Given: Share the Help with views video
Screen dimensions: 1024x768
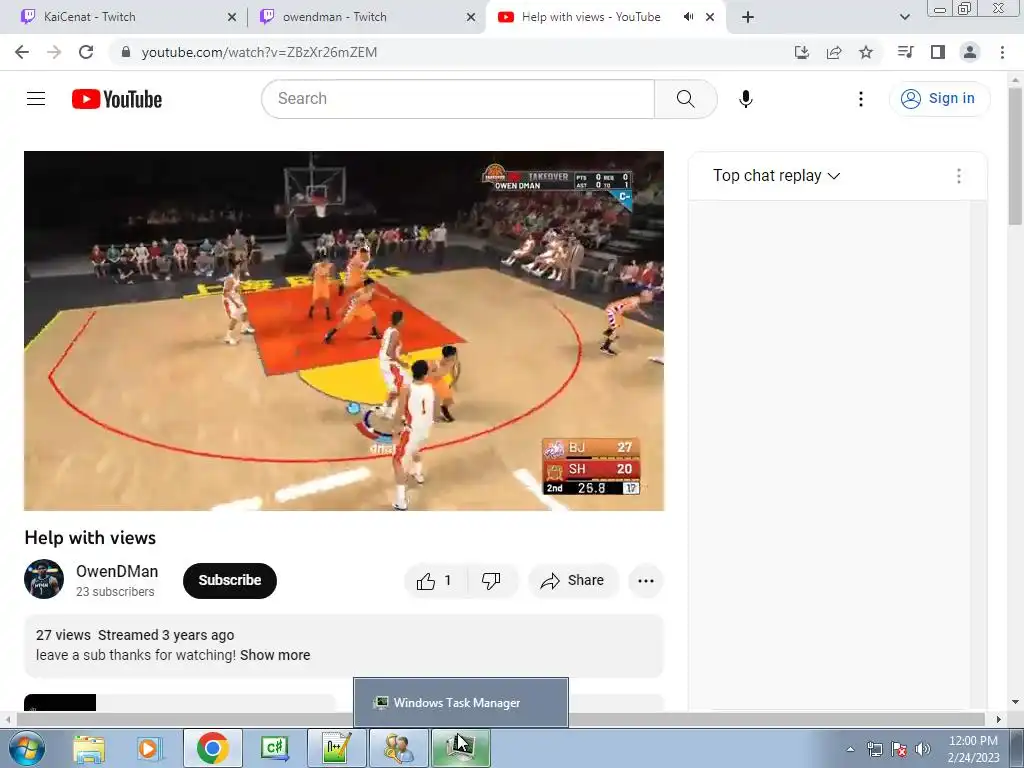Looking at the screenshot, I should click(572, 581).
